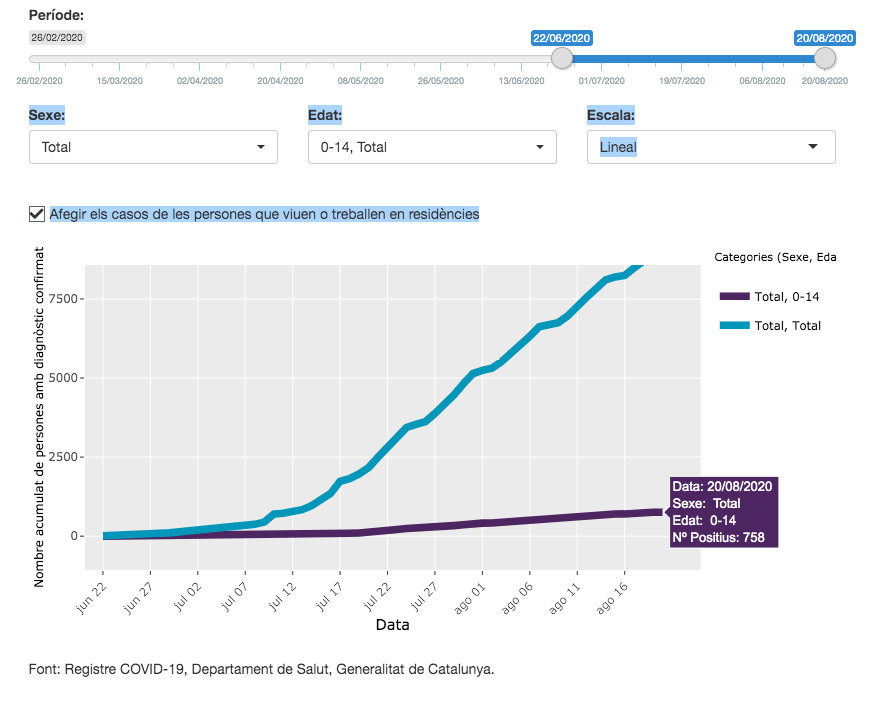
Task: Click the purple legend swatch for 0-14
Action: [733, 296]
